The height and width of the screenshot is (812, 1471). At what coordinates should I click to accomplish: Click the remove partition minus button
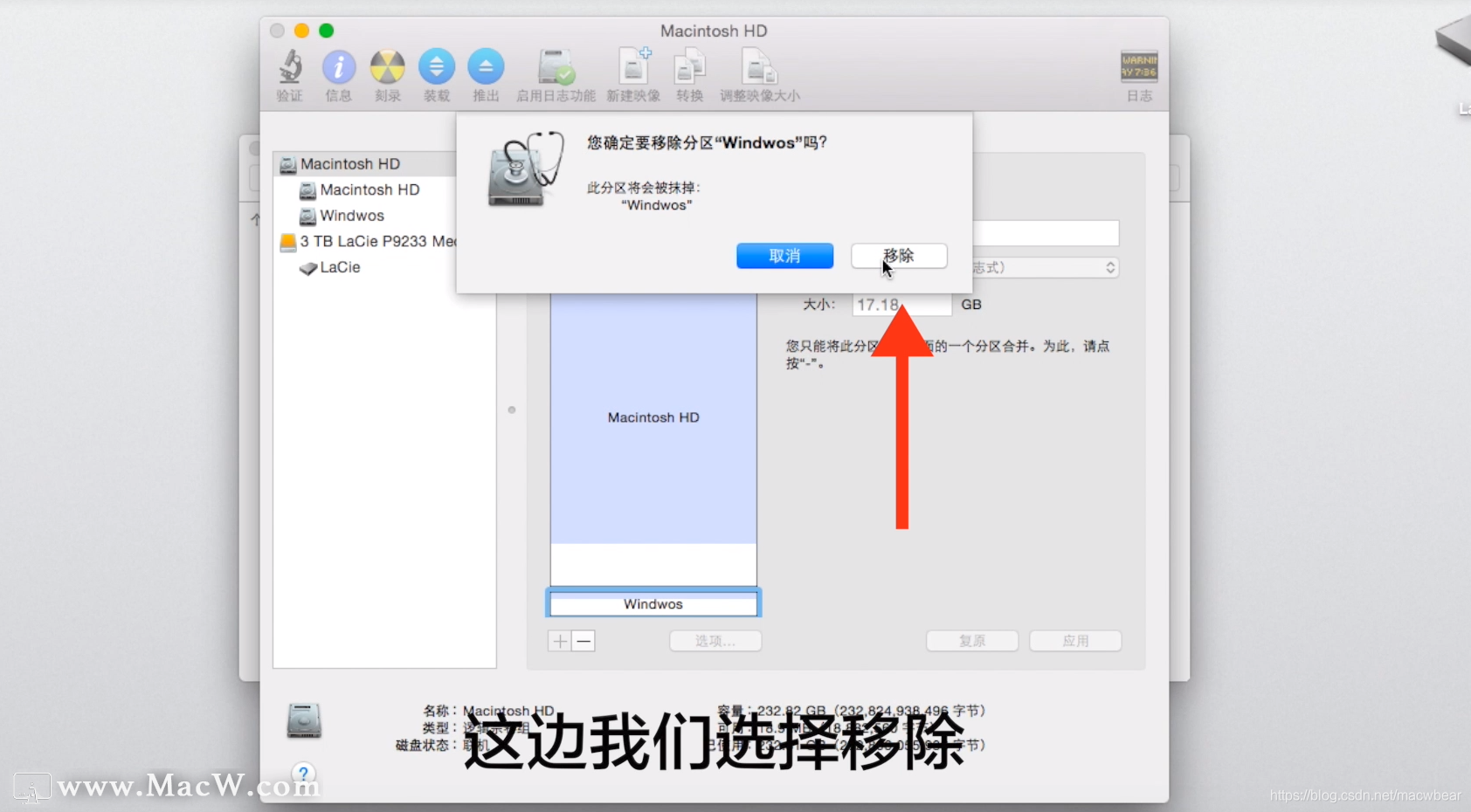tap(584, 641)
